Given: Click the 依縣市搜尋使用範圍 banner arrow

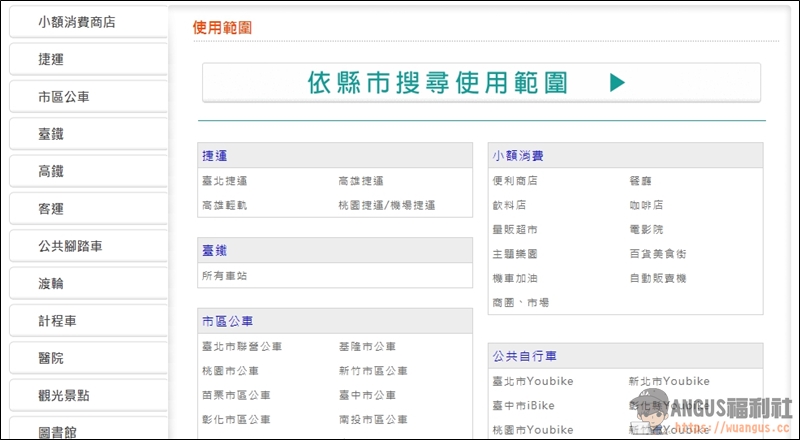Looking at the screenshot, I should coord(617,83).
